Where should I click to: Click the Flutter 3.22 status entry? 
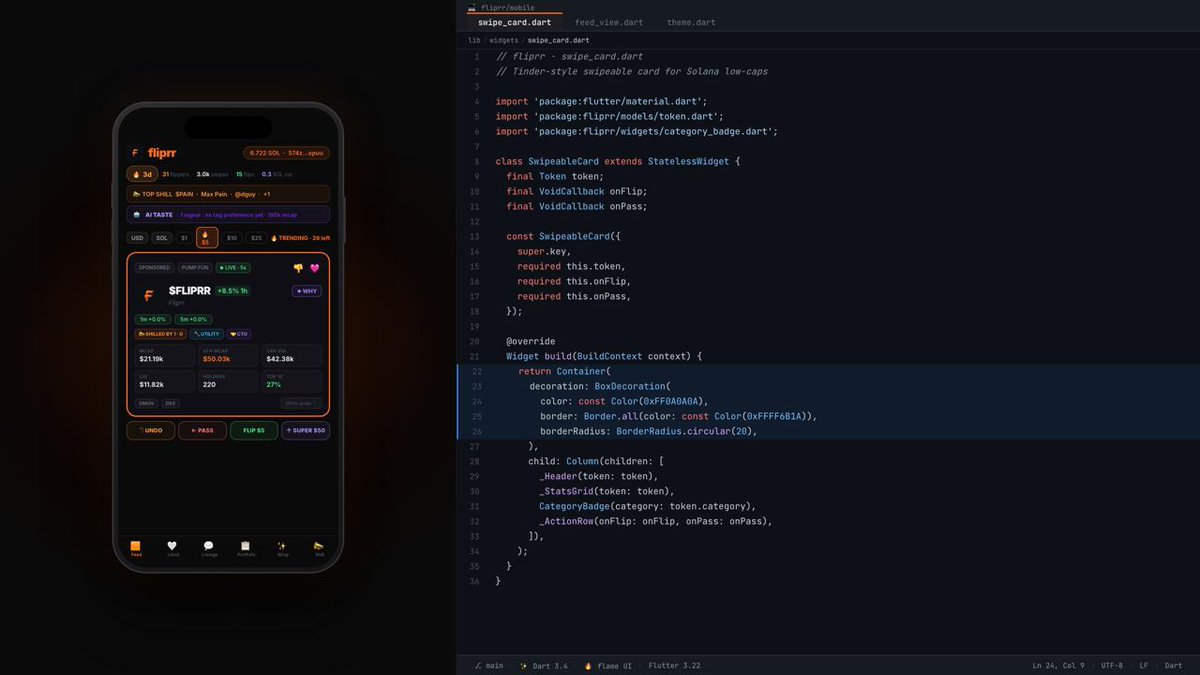[674, 665]
